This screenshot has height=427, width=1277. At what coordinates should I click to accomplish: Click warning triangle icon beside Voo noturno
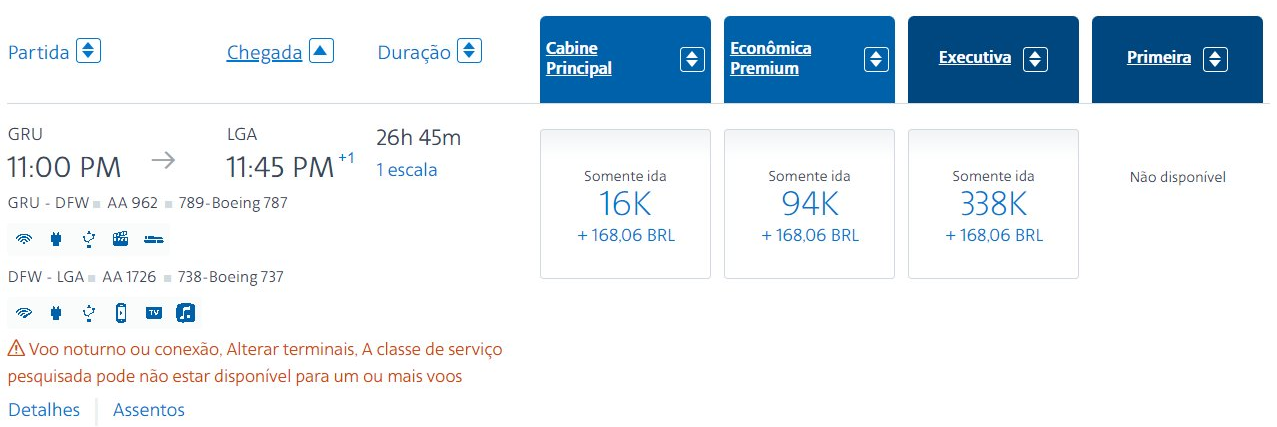(16, 349)
